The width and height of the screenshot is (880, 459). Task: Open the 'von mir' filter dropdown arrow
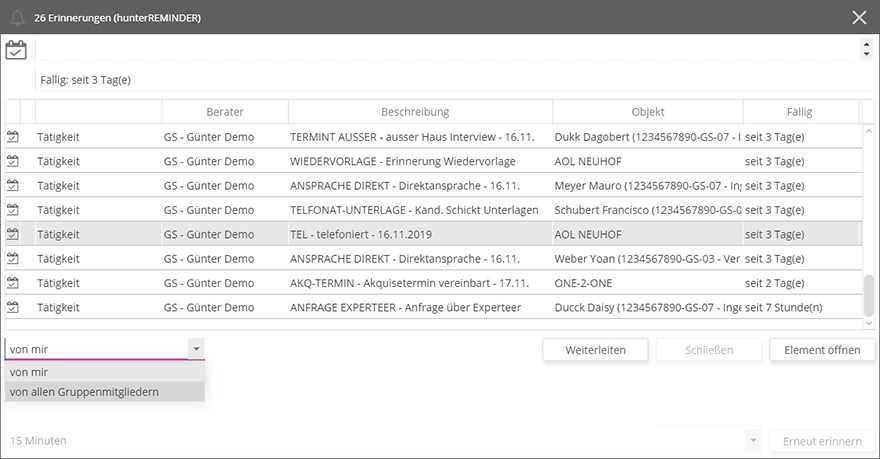pos(196,348)
